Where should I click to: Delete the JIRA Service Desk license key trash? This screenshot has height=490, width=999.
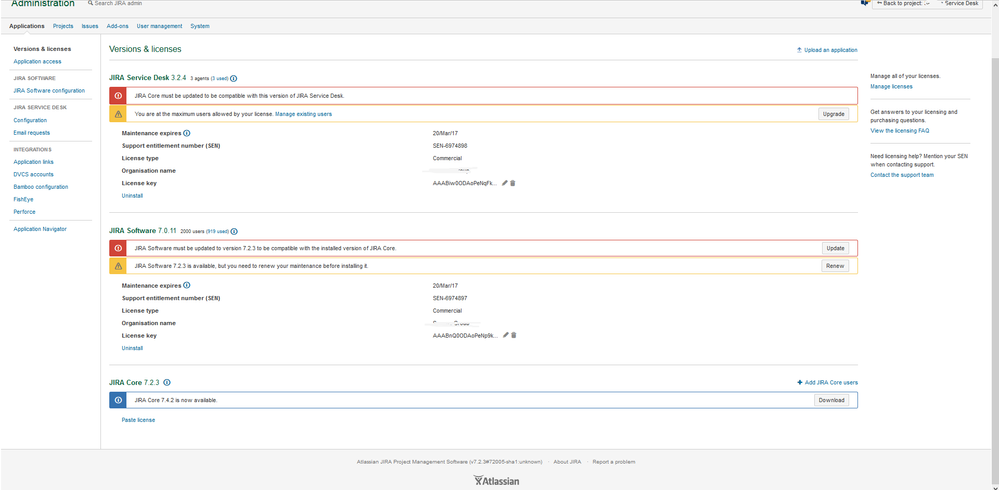pos(513,183)
